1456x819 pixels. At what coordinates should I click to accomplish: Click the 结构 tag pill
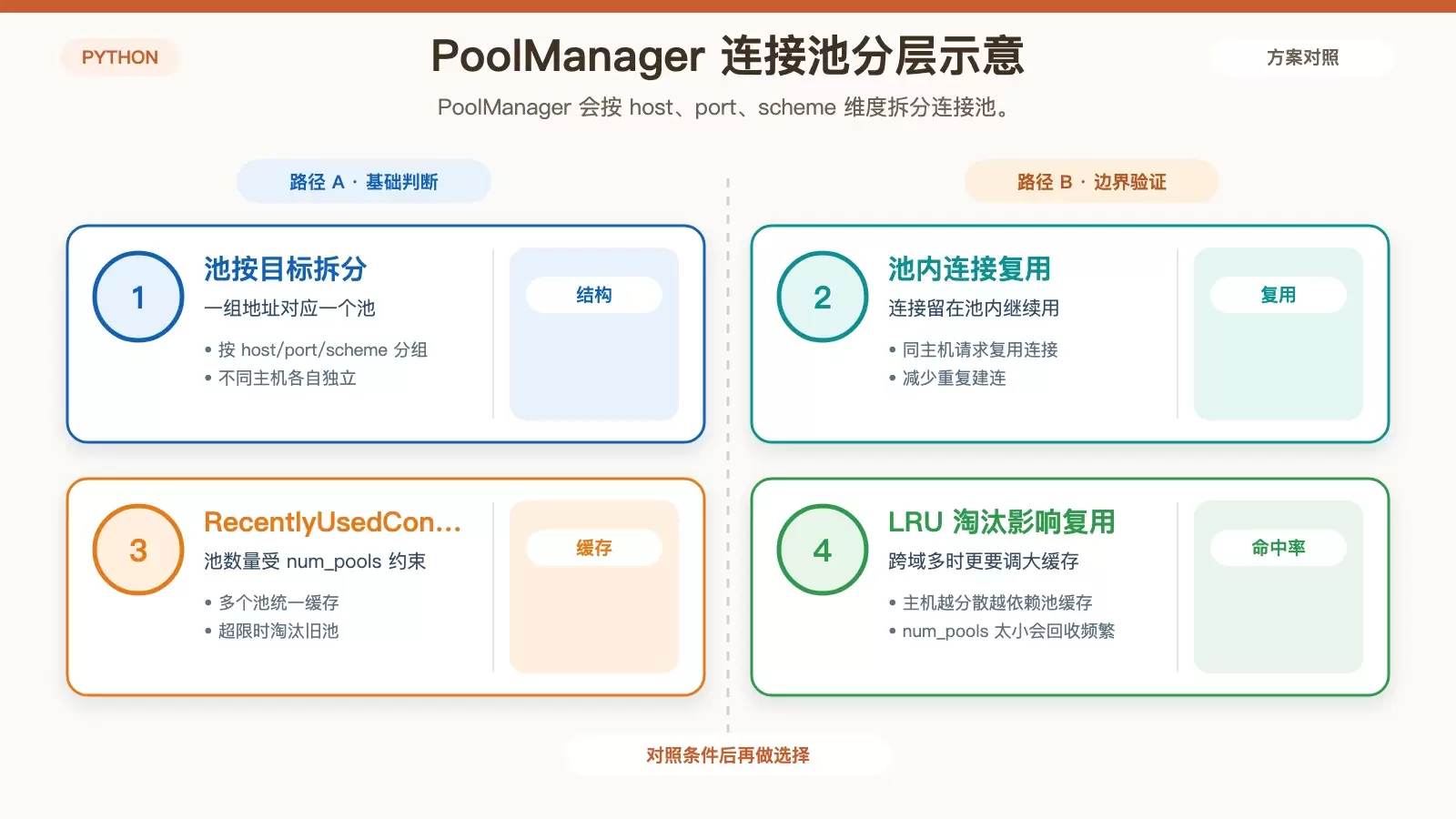coord(594,295)
